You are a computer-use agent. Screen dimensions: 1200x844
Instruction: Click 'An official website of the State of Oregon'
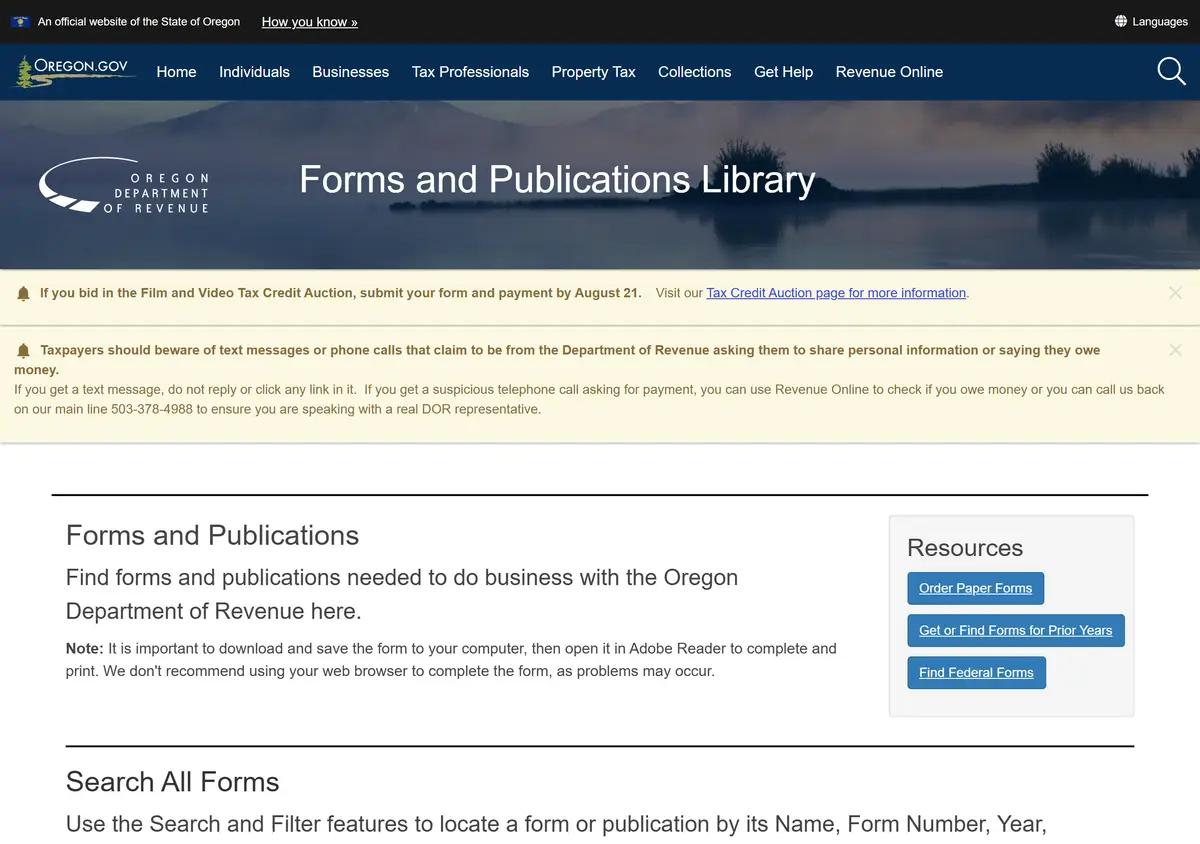click(139, 21)
